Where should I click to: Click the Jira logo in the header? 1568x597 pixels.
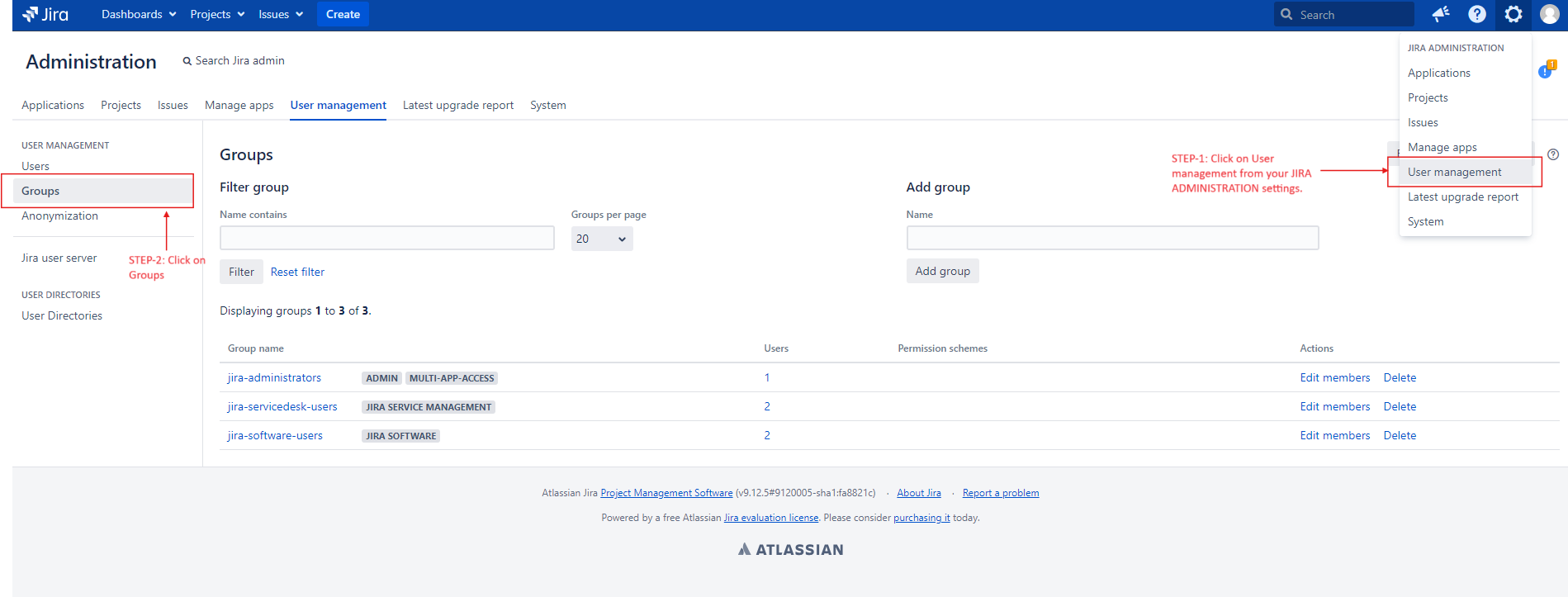(x=45, y=14)
